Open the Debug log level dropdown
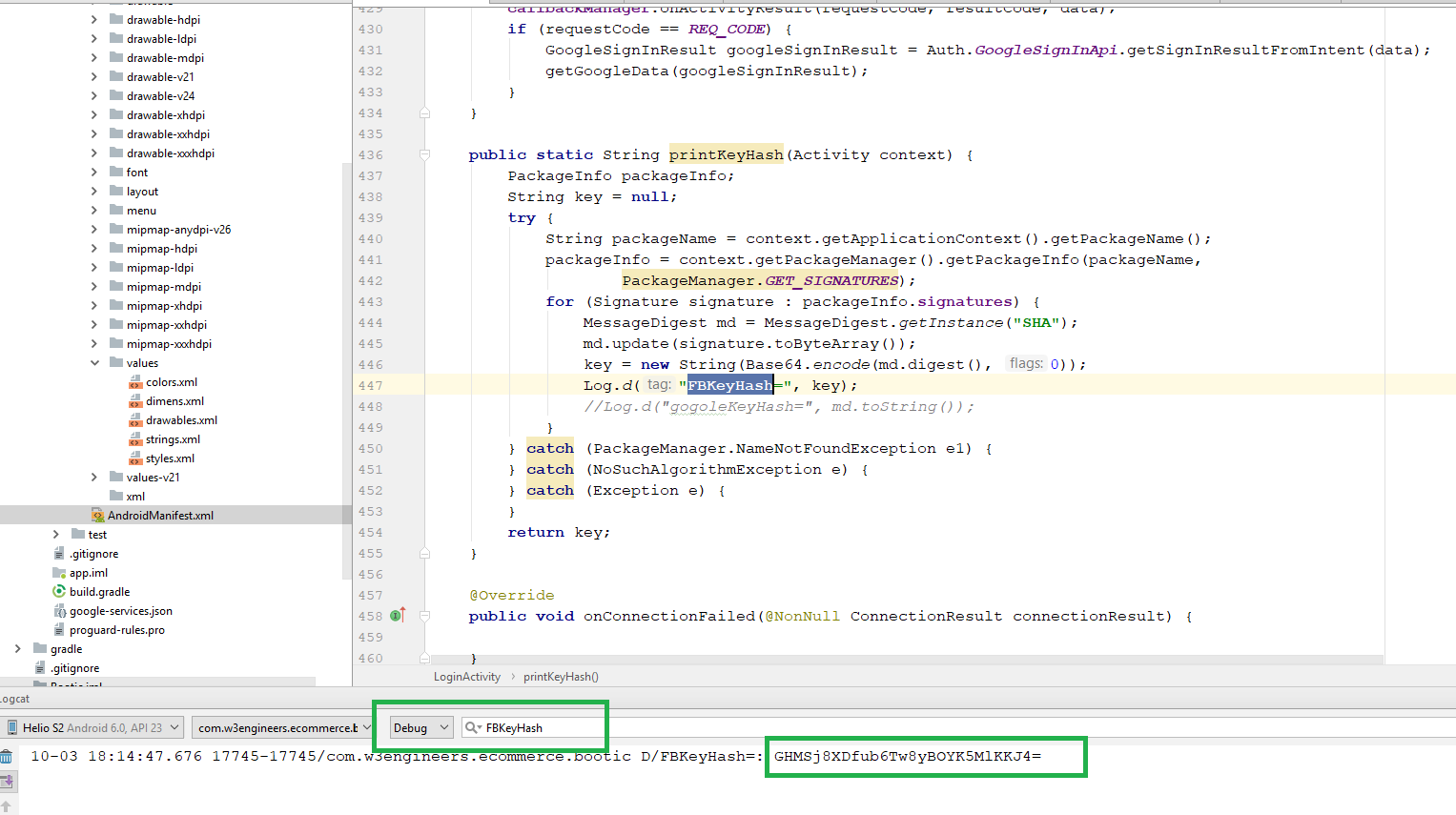Viewport: 1456px width, 815px height. 420,728
